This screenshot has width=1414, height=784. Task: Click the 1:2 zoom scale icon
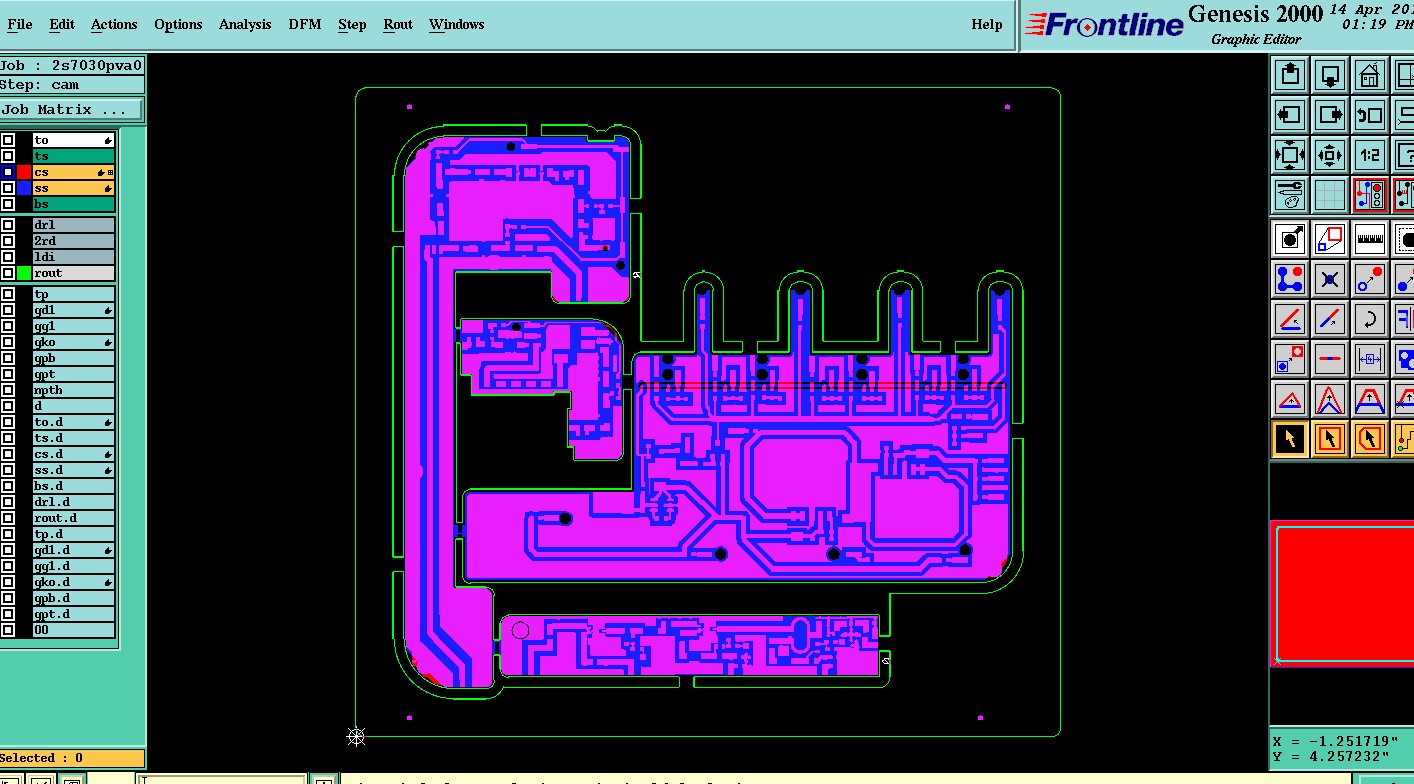[1370, 155]
